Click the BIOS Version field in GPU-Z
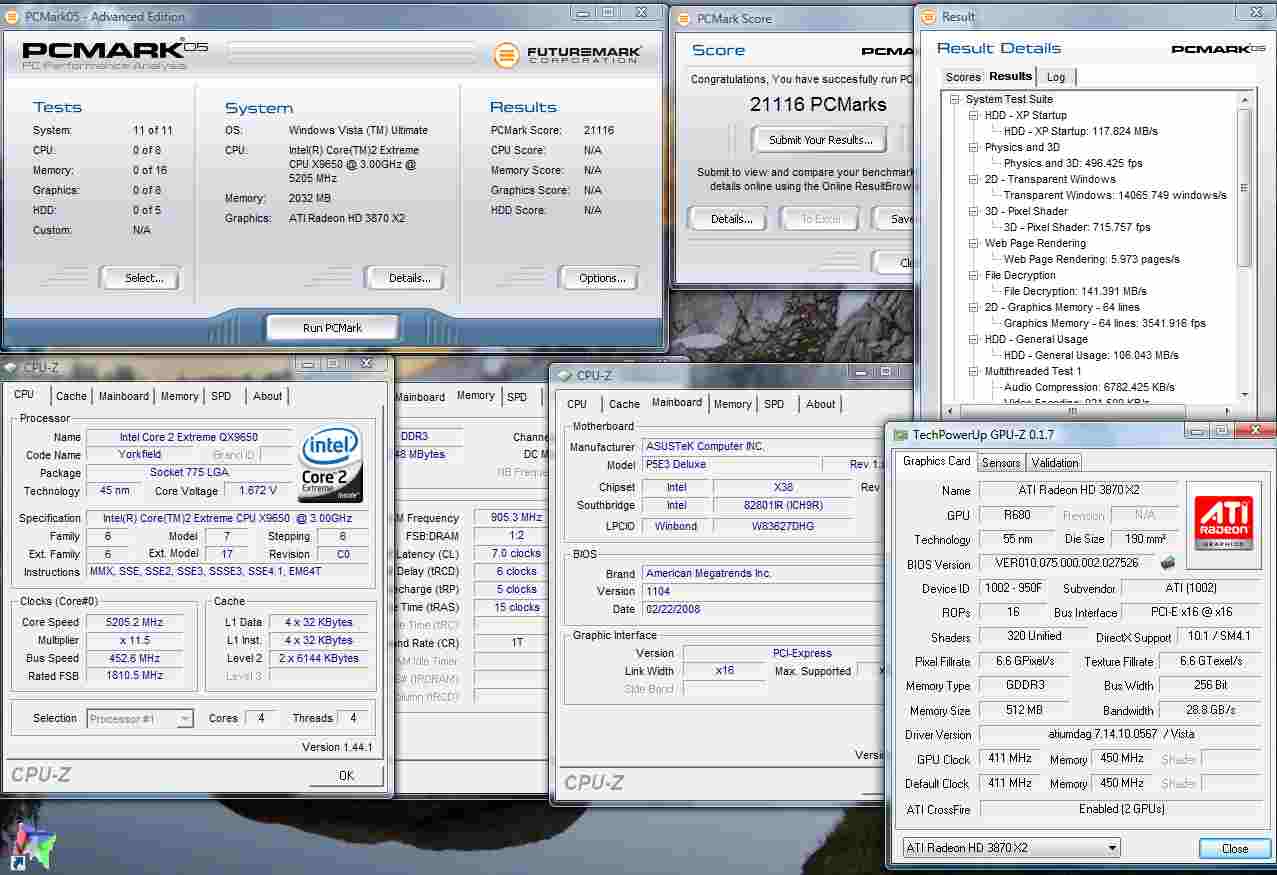 (1067, 564)
